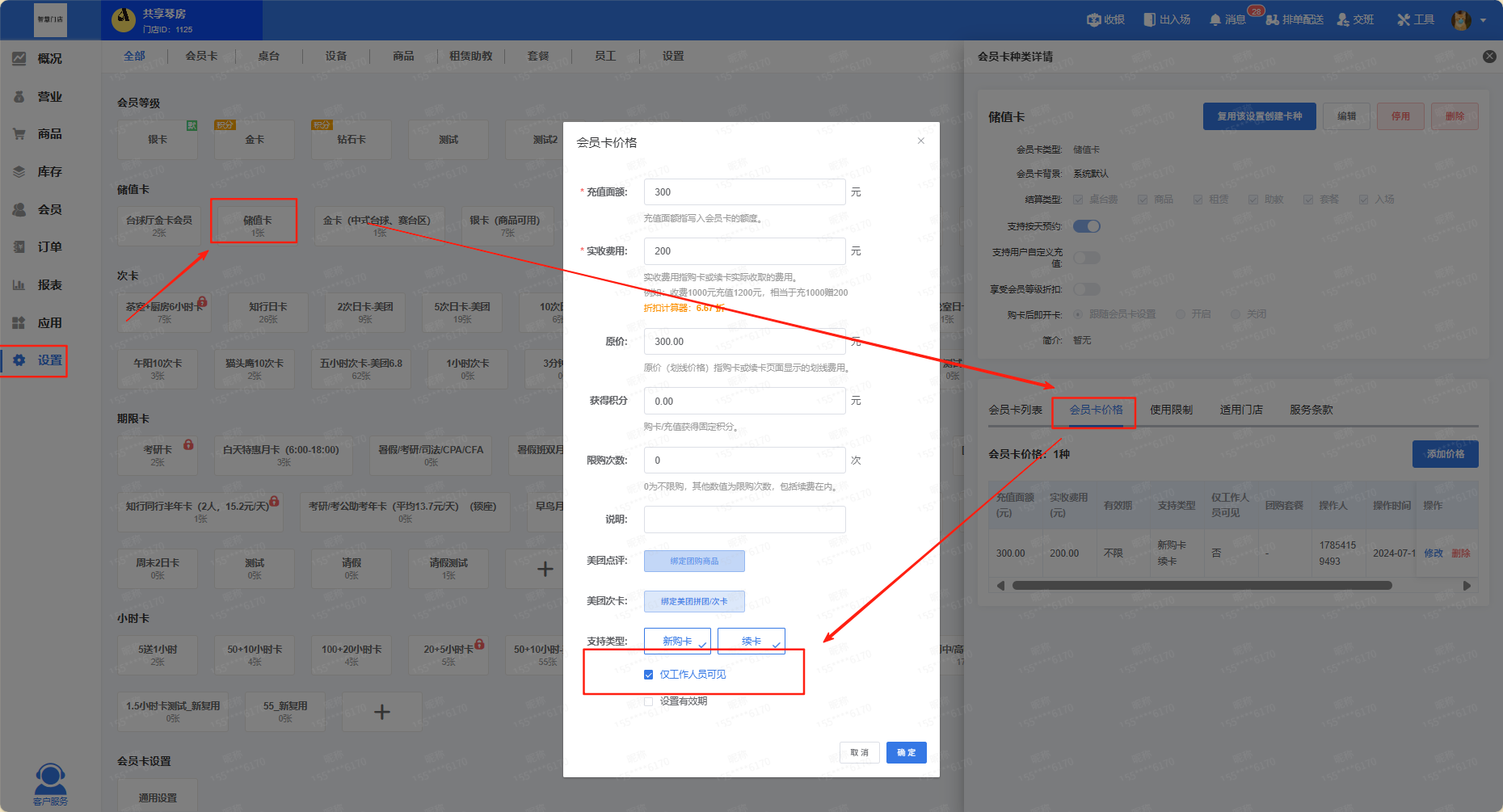This screenshot has width=1503, height=812.
Task: Open the 库存 inventory sidebar item
Action: (37, 171)
